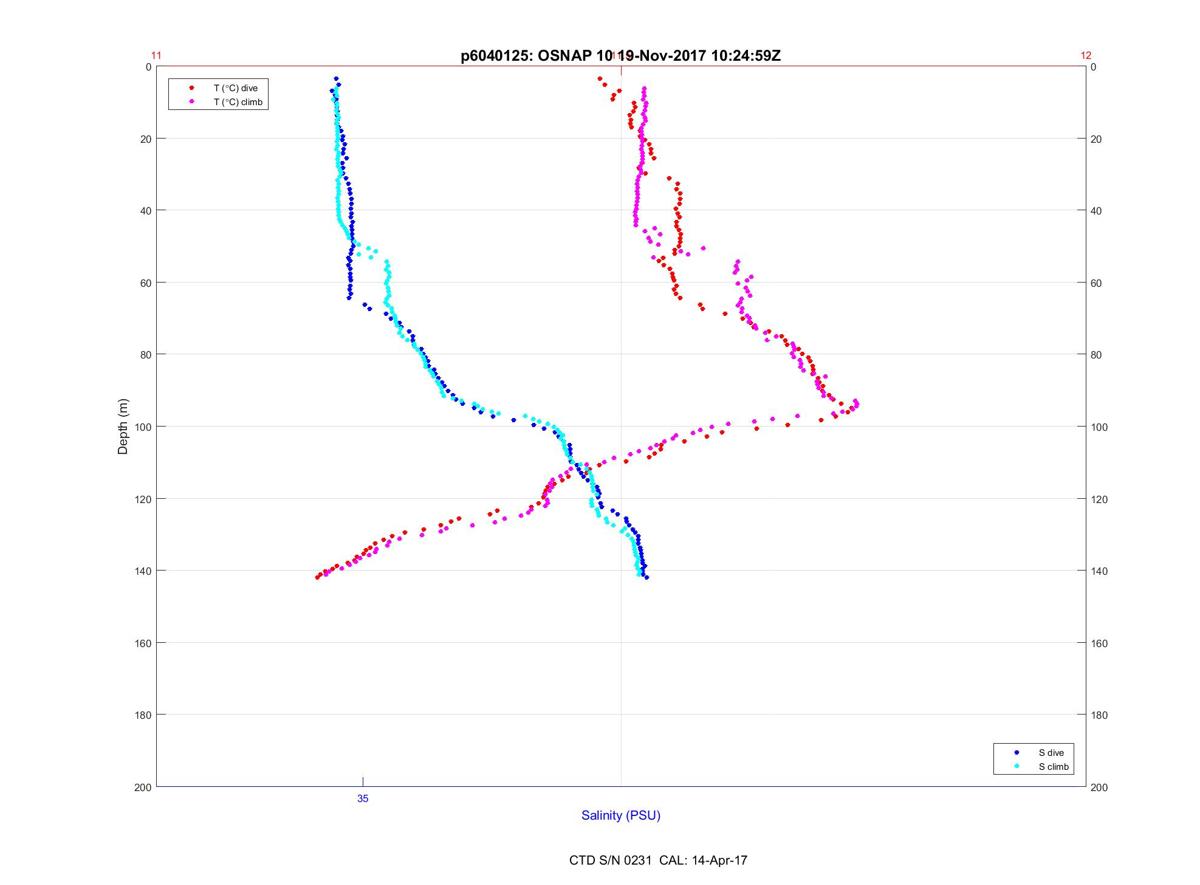Image resolution: width=1200 pixels, height=885 pixels.
Task: Click the right-axis depth tick '100'
Action: [1100, 427]
